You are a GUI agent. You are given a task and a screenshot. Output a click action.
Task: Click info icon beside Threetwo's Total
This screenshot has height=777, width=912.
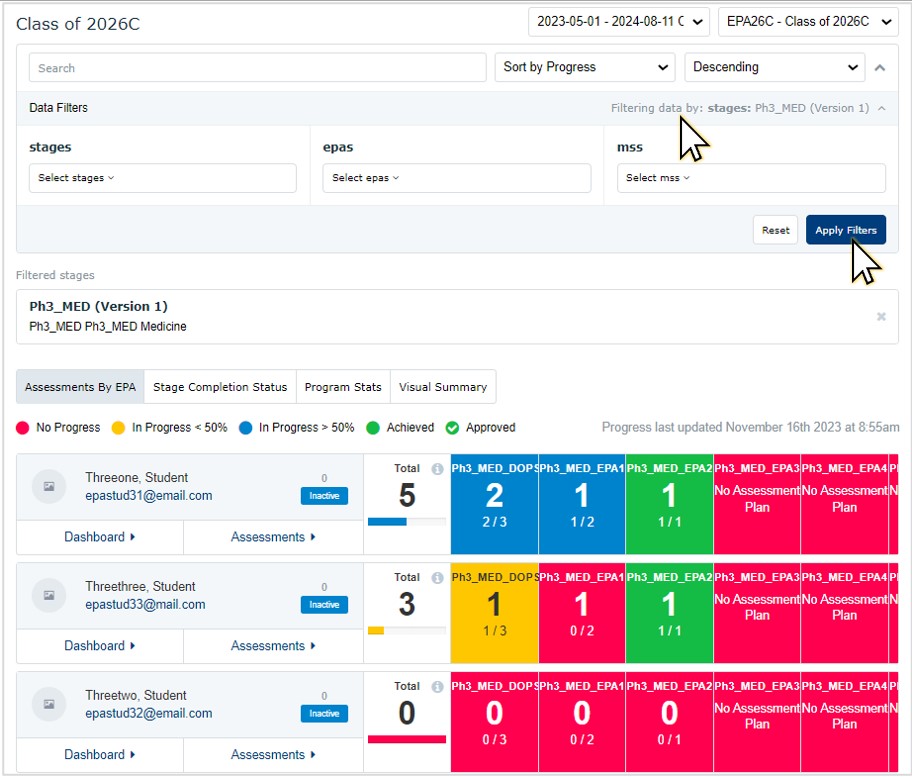437,686
